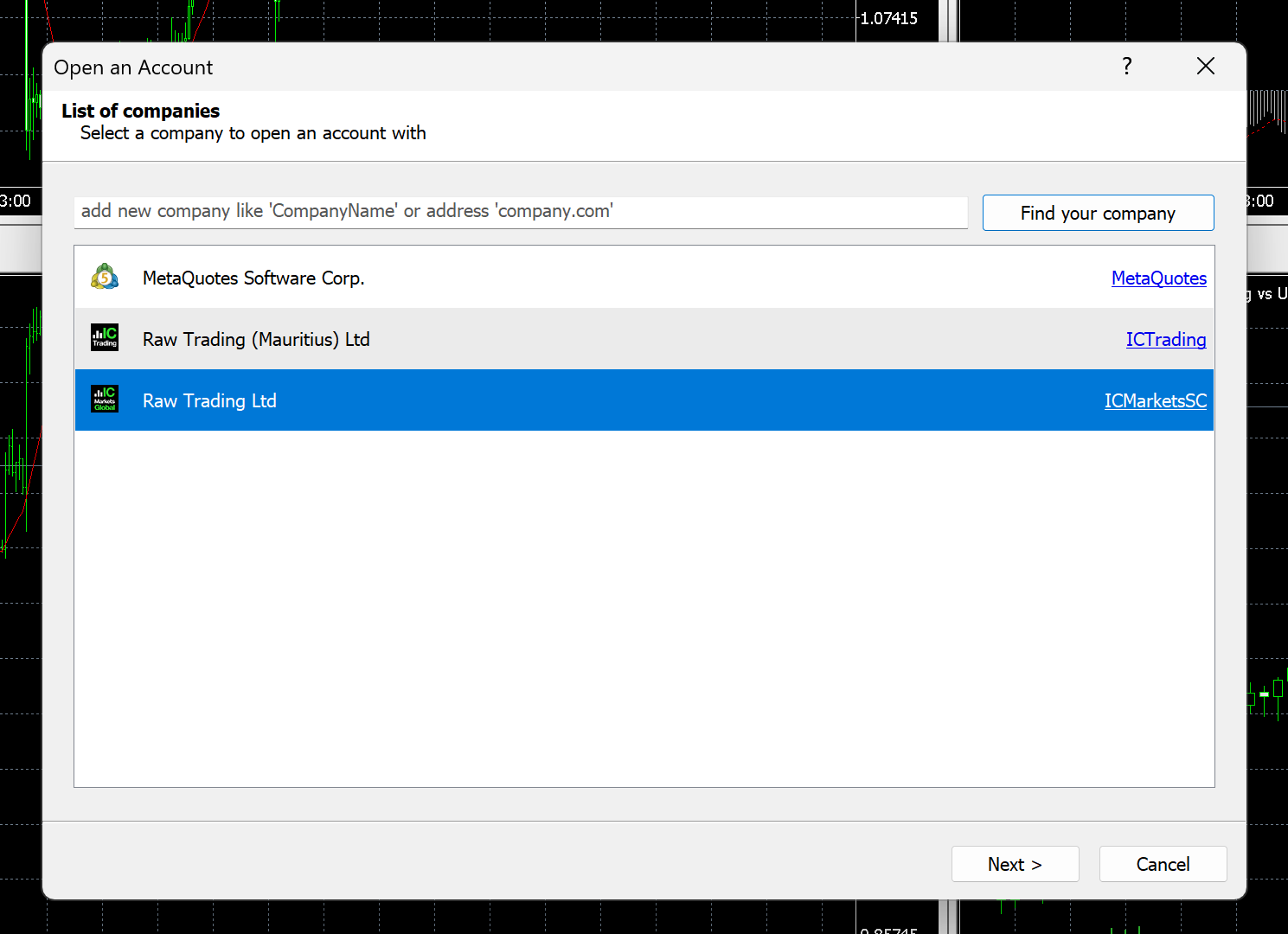Open the ICTrading link
This screenshot has width=1288, height=934.
[1166, 340]
